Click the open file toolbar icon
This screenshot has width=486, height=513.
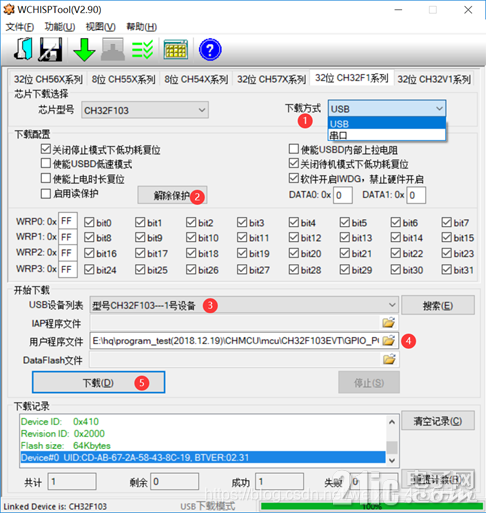[x=23, y=49]
